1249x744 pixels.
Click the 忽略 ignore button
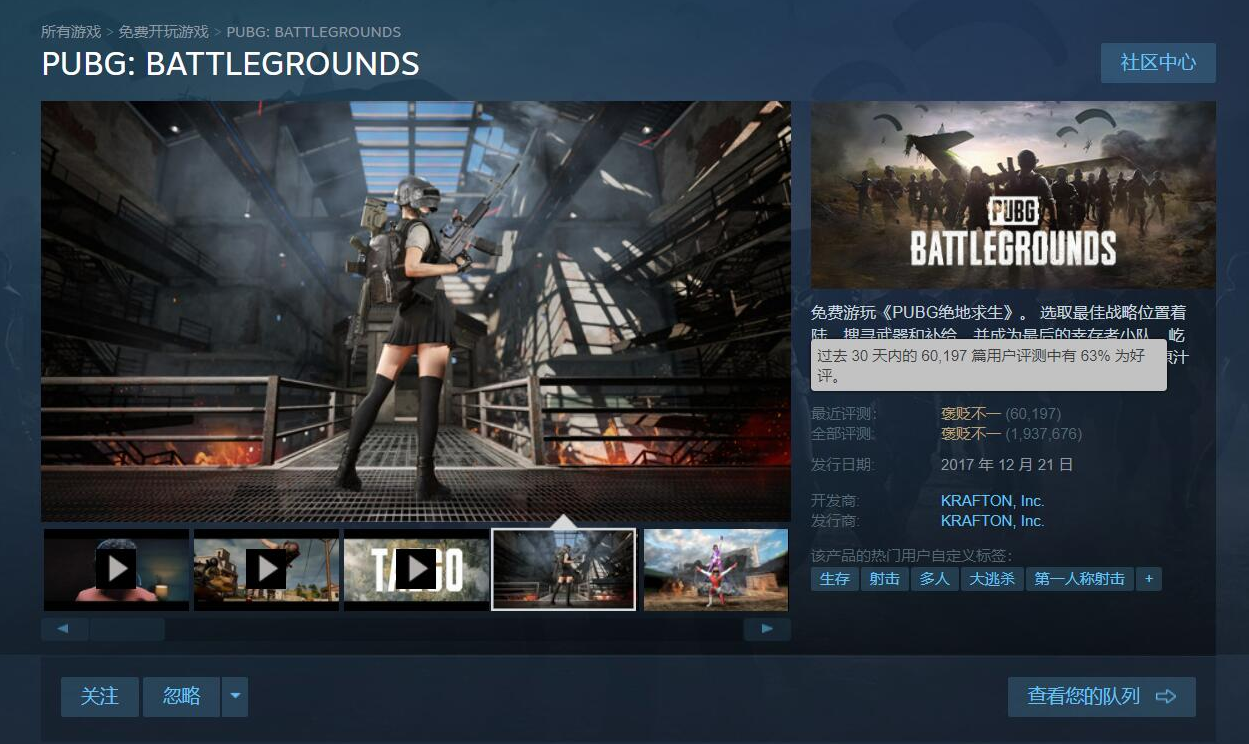pos(181,696)
